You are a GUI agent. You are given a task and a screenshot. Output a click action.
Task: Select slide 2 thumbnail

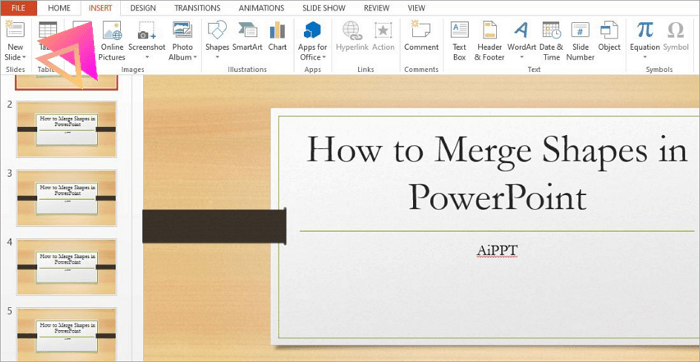(x=67, y=129)
